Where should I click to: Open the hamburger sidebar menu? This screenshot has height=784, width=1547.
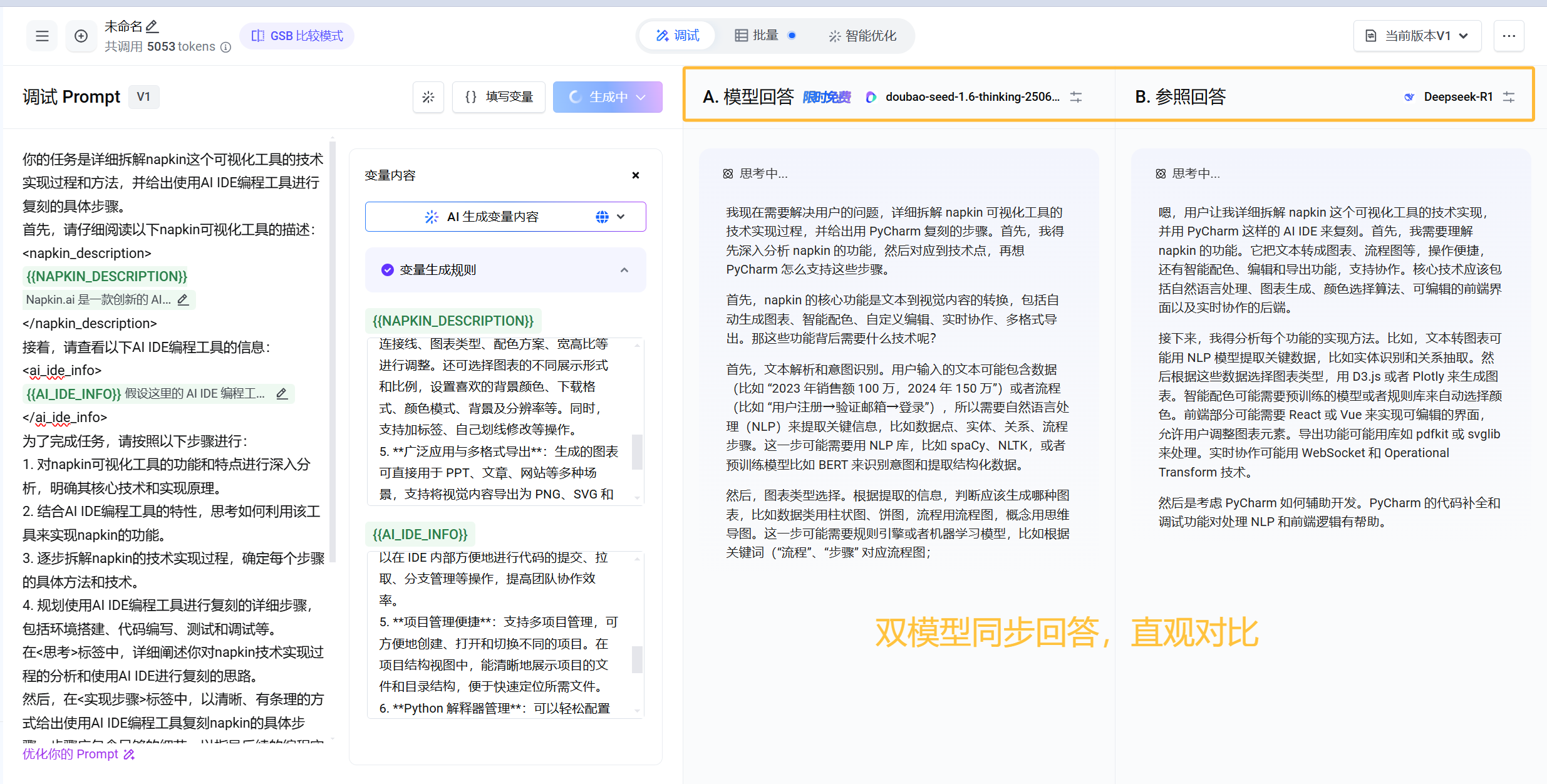pos(42,36)
